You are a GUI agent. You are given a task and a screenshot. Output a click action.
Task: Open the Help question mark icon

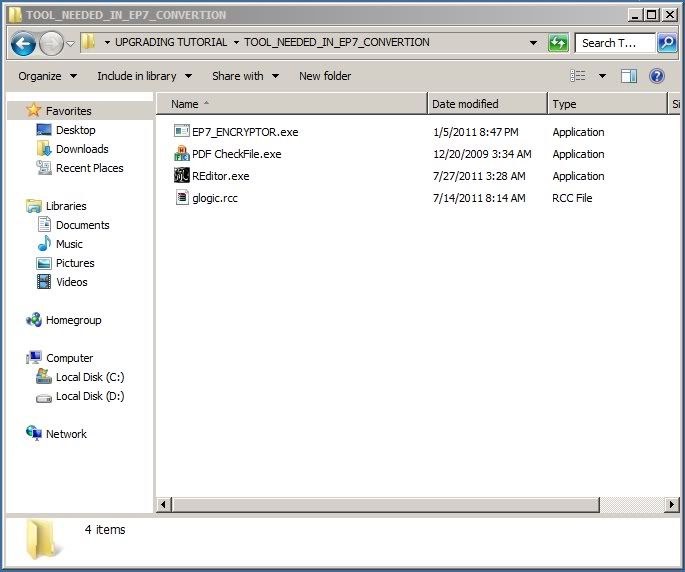point(657,76)
